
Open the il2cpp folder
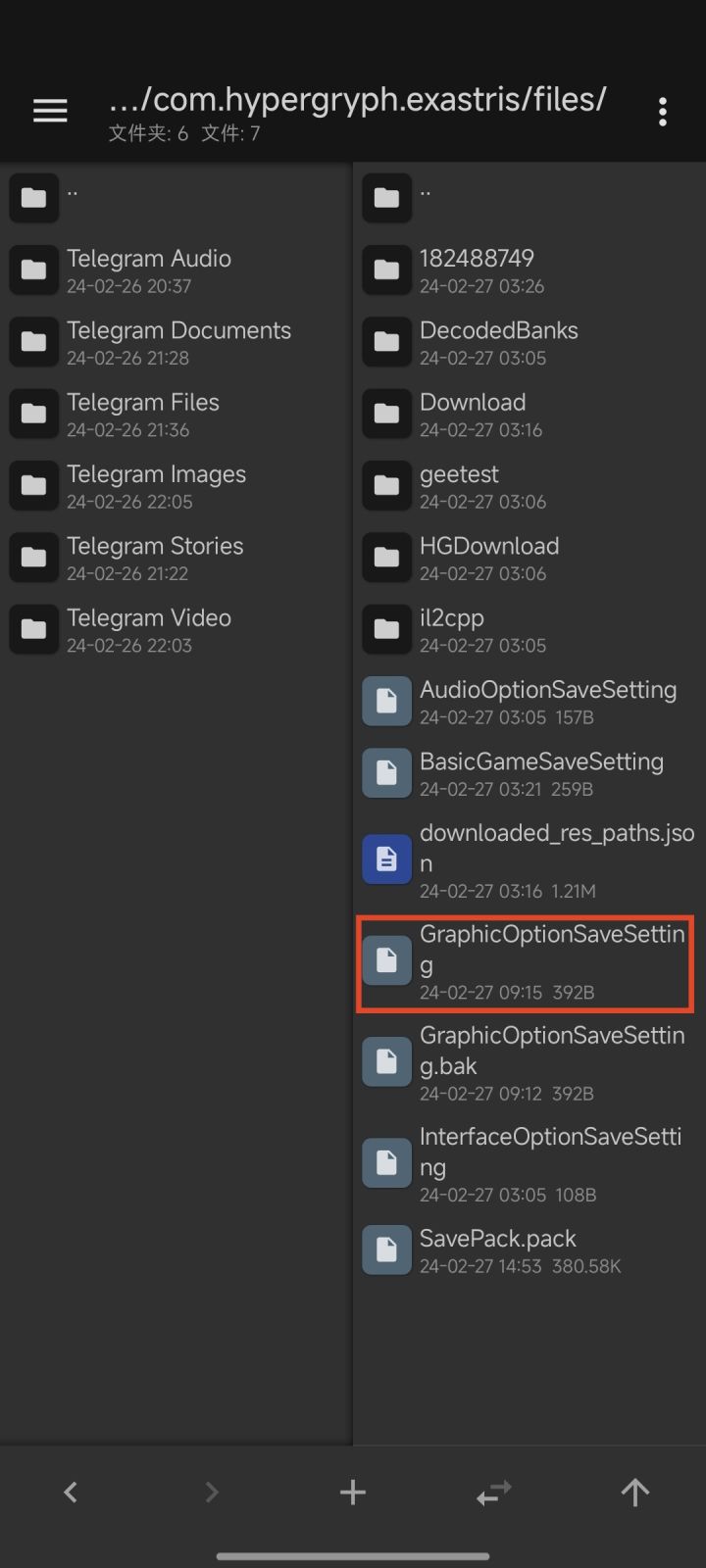pyautogui.click(x=452, y=628)
